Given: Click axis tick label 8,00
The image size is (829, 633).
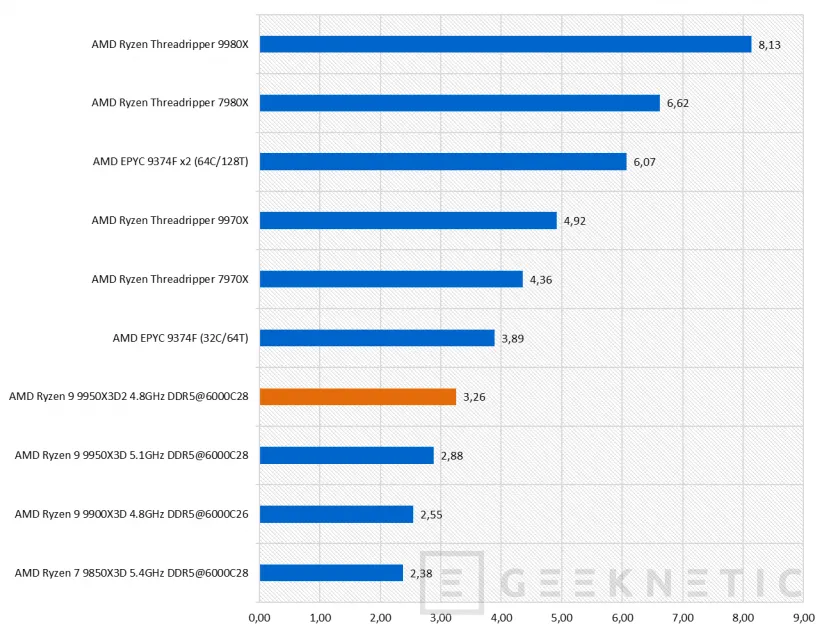Looking at the screenshot, I should pyautogui.click(x=743, y=618).
